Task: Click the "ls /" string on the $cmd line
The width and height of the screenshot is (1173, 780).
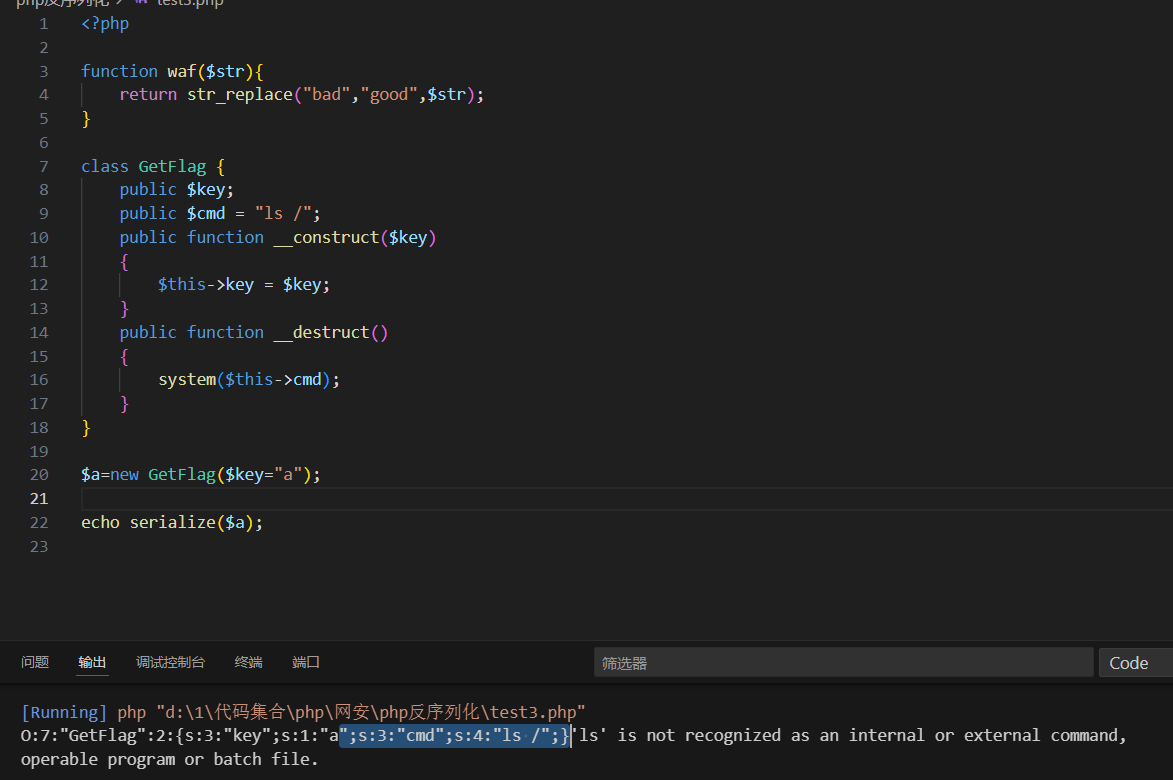Action: tap(284, 213)
